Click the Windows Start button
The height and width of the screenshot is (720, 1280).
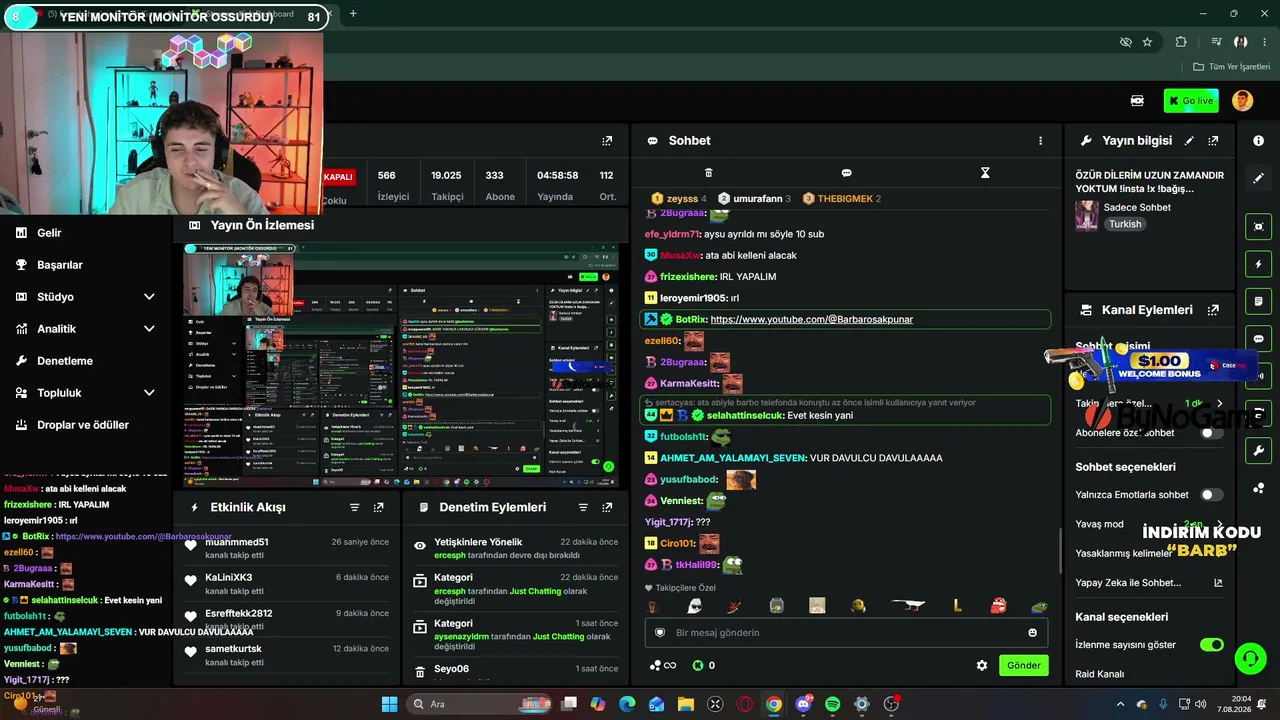click(x=390, y=704)
